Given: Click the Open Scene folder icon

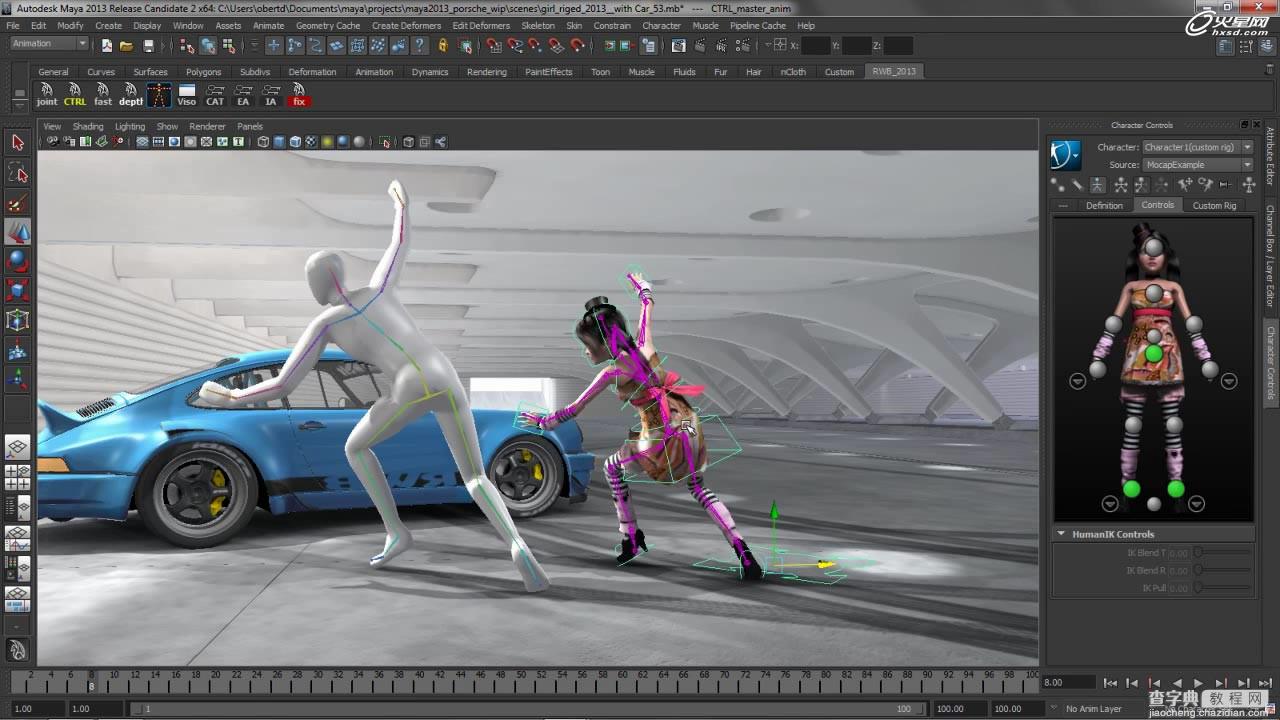Looking at the screenshot, I should (x=127, y=45).
